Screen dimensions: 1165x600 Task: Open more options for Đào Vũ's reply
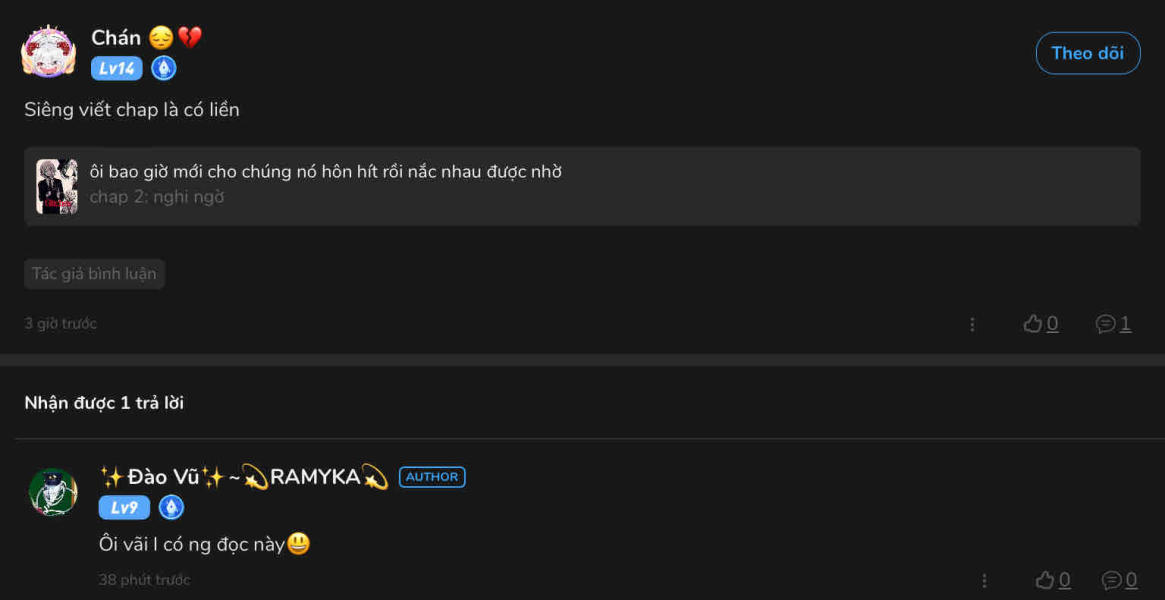coord(984,581)
